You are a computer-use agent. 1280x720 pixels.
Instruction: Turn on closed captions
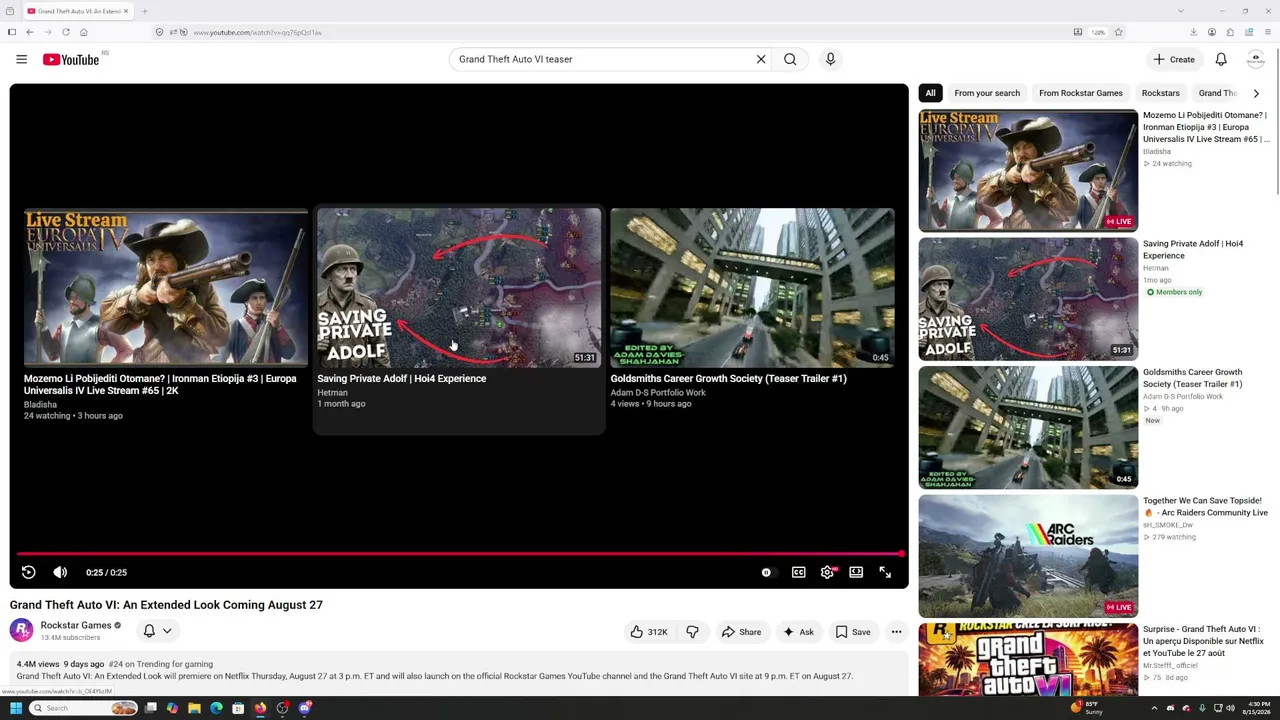(x=798, y=572)
